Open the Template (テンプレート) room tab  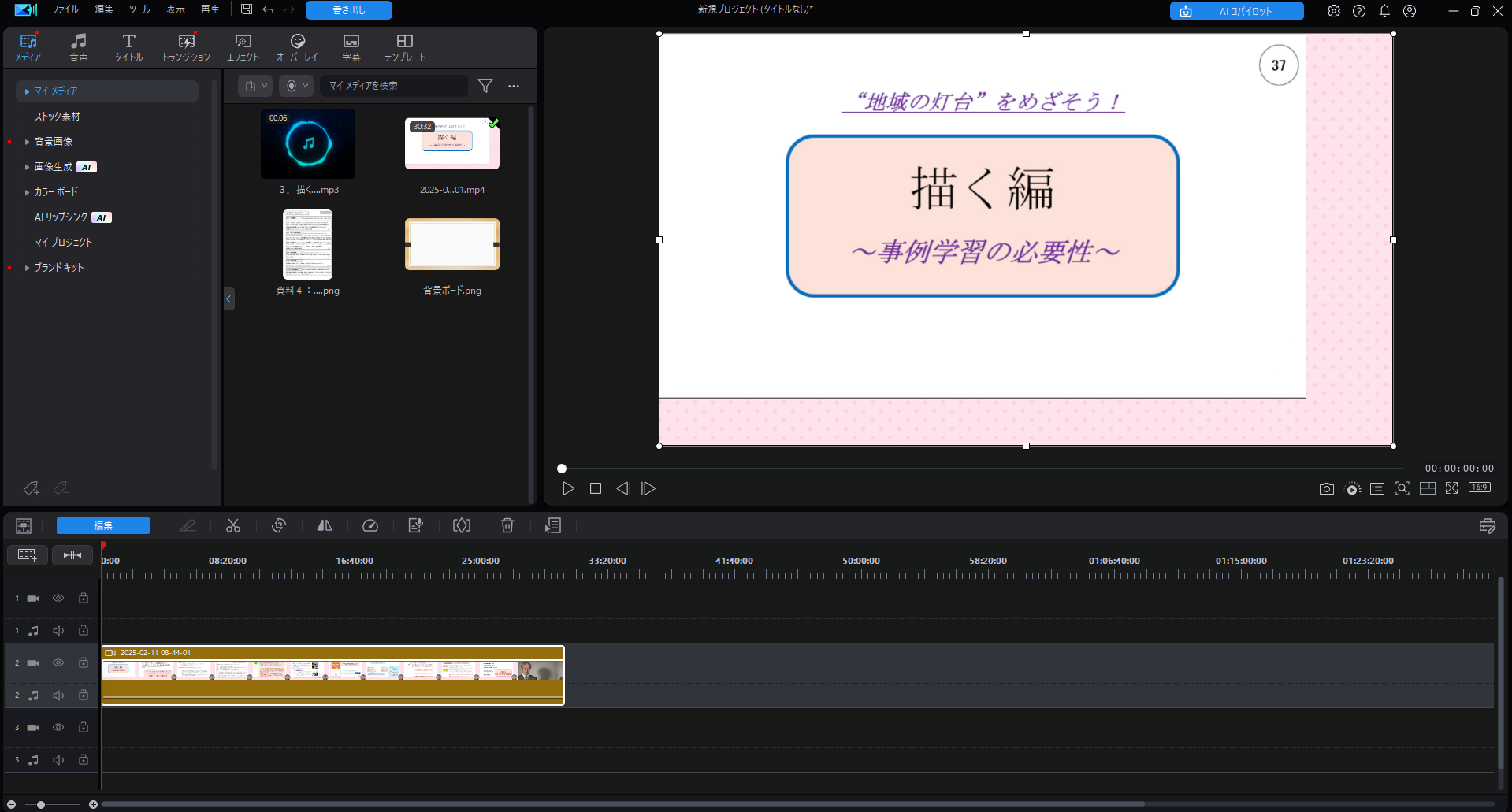click(405, 47)
